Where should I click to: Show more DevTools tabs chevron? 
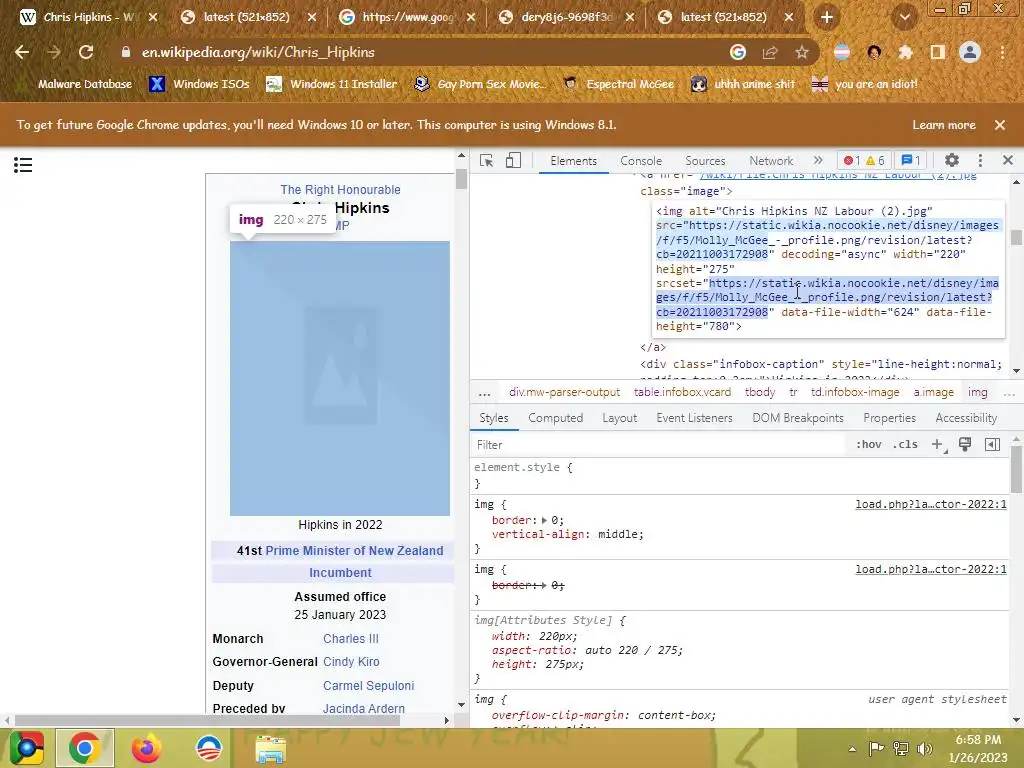818,161
